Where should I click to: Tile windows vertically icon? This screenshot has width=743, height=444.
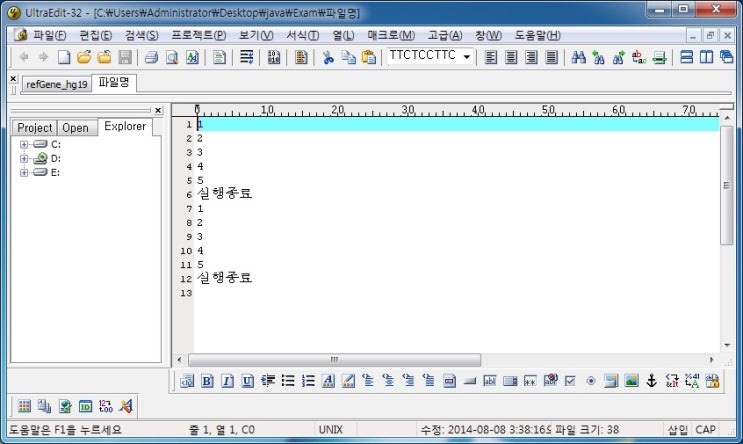tap(707, 57)
